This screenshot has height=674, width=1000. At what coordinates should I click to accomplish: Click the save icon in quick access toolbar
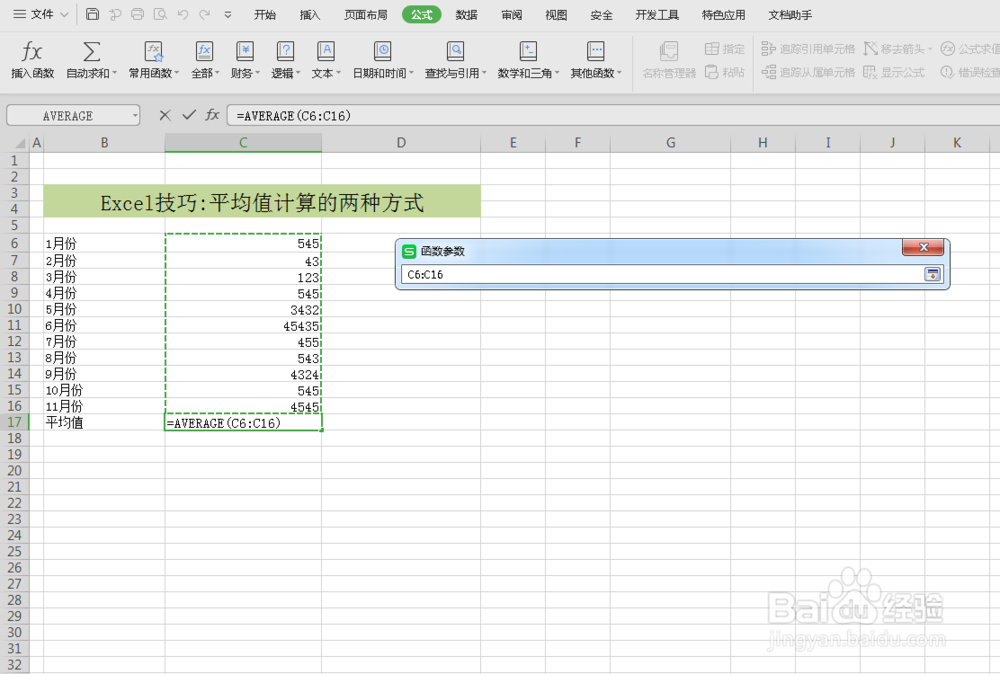pyautogui.click(x=92, y=14)
